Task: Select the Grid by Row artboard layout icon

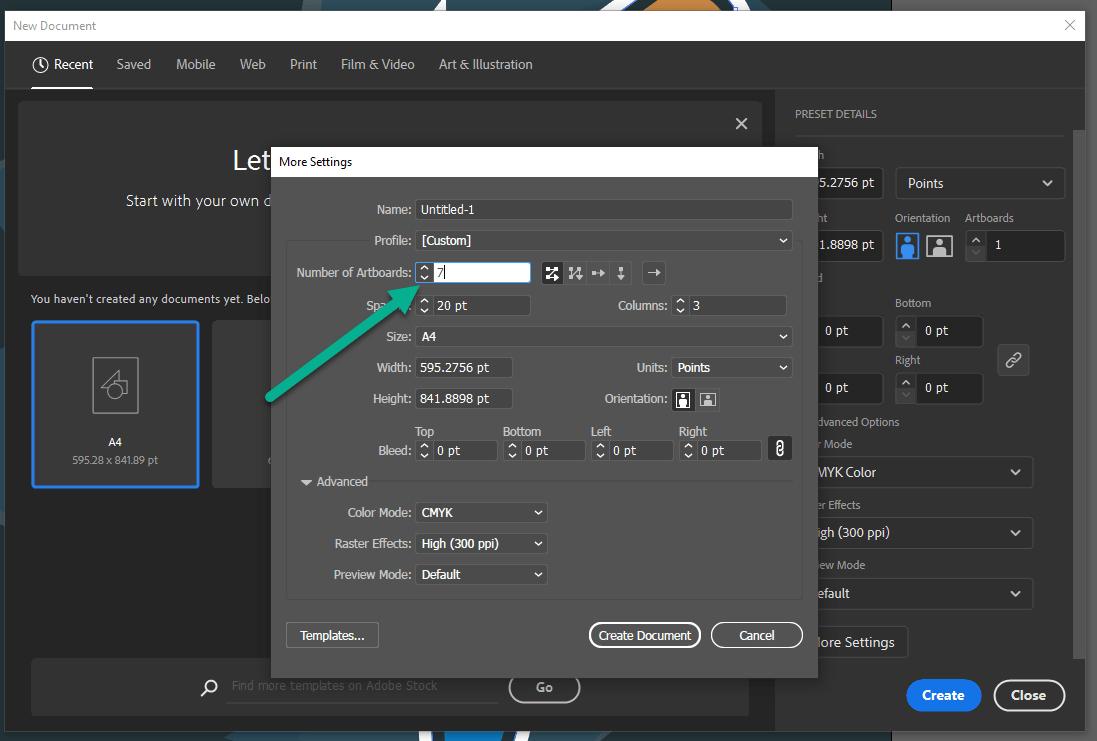Action: [552, 272]
